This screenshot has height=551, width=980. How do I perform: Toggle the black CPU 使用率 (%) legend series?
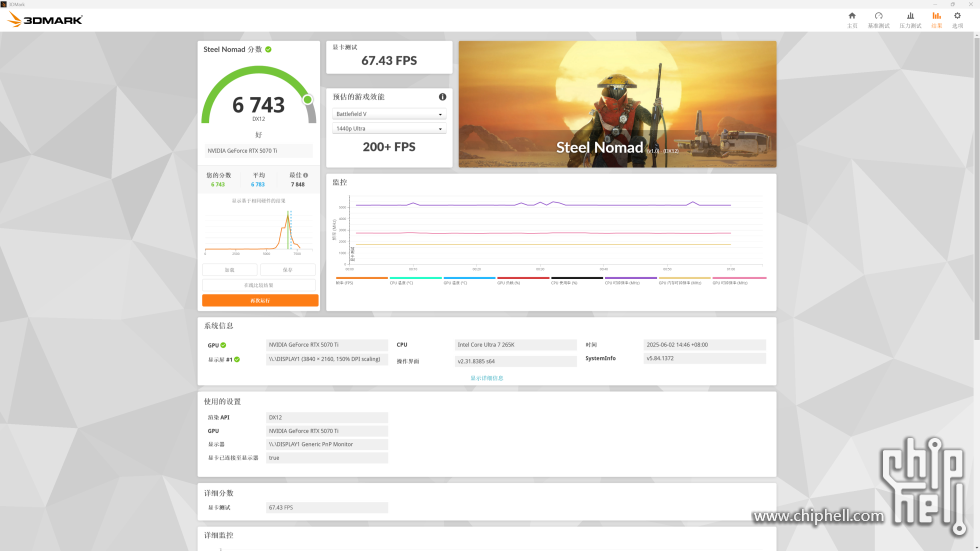coord(577,280)
